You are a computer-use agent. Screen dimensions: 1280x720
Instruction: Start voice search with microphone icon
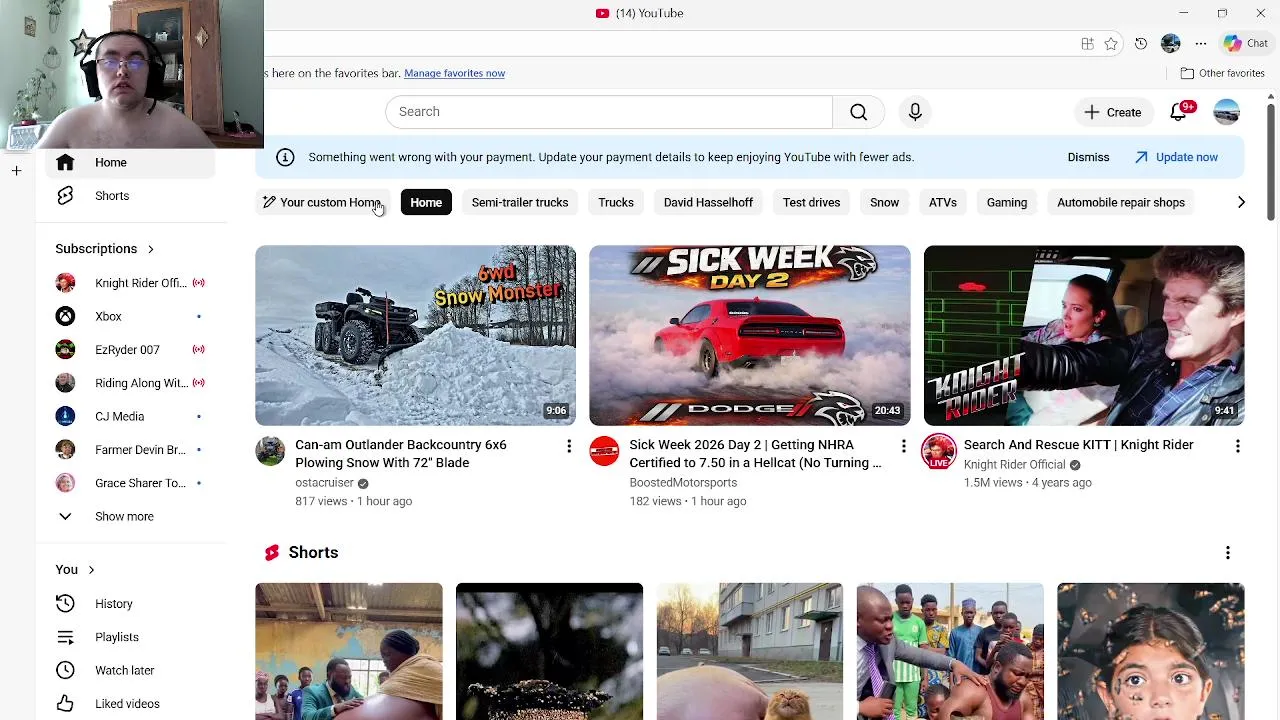click(x=915, y=112)
